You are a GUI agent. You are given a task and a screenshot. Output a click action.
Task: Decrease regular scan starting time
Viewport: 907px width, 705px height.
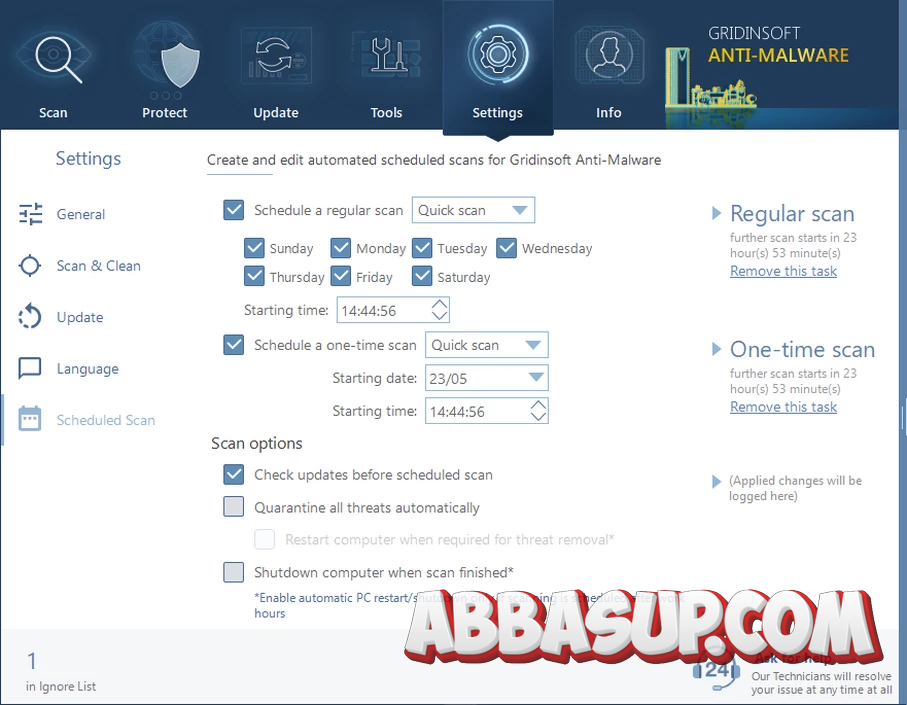click(x=440, y=315)
